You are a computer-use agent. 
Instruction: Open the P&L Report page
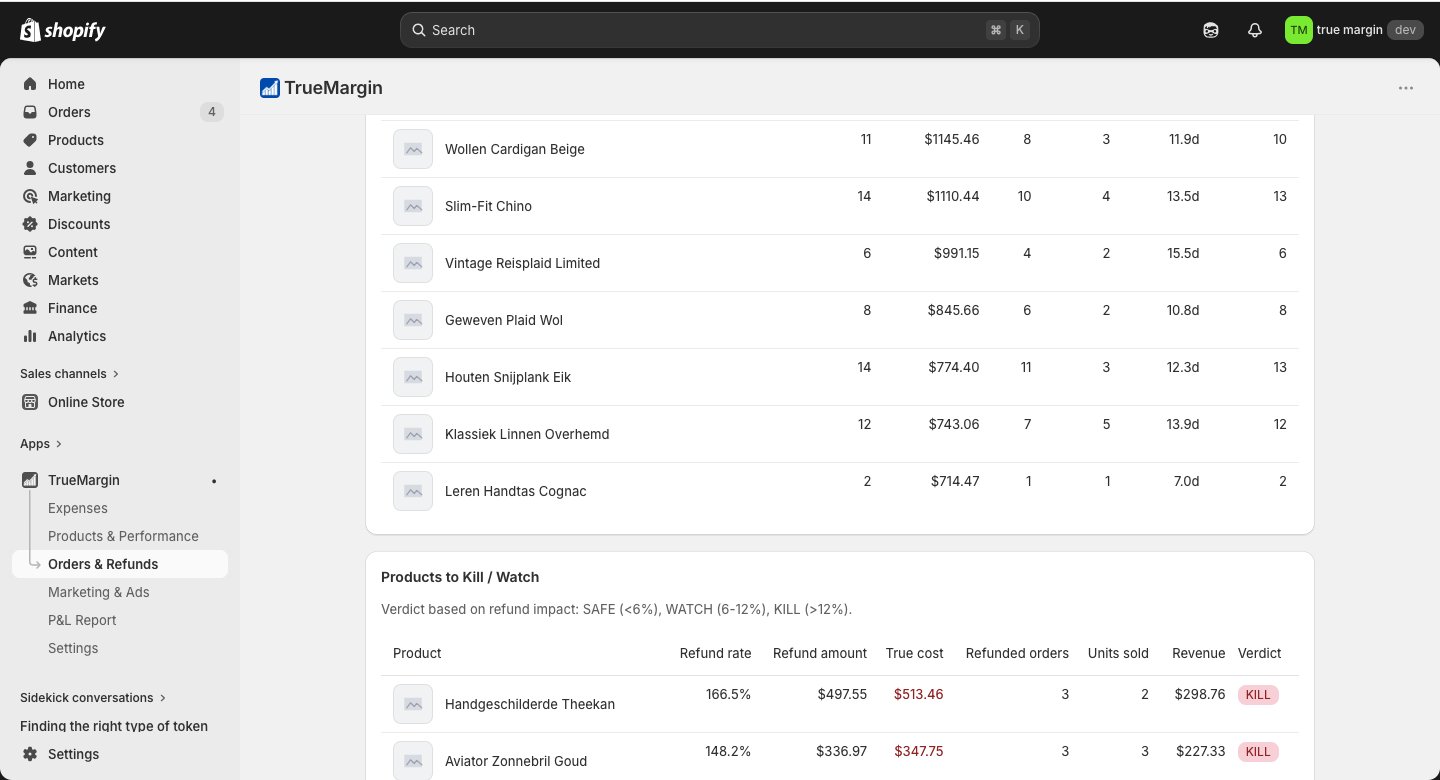pyautogui.click(x=82, y=620)
